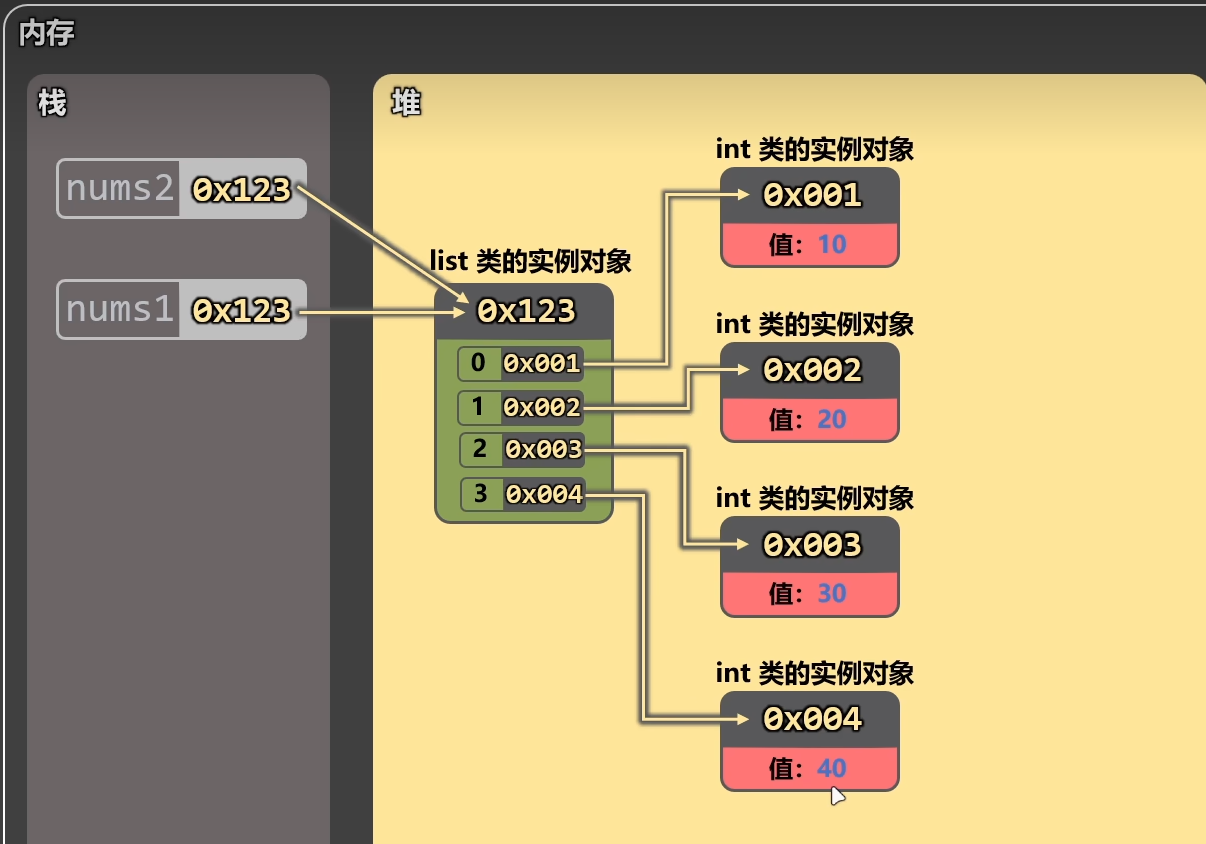Select index 2 in the list object
Viewport: 1206px width, 844px height.
coord(480,450)
